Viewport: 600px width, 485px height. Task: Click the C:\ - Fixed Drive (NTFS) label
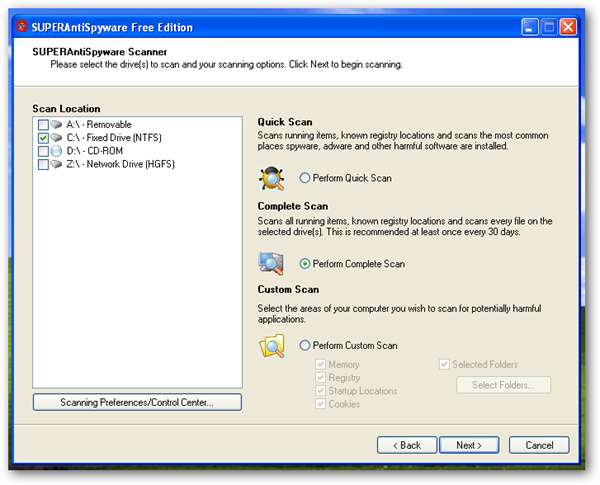pyautogui.click(x=114, y=137)
